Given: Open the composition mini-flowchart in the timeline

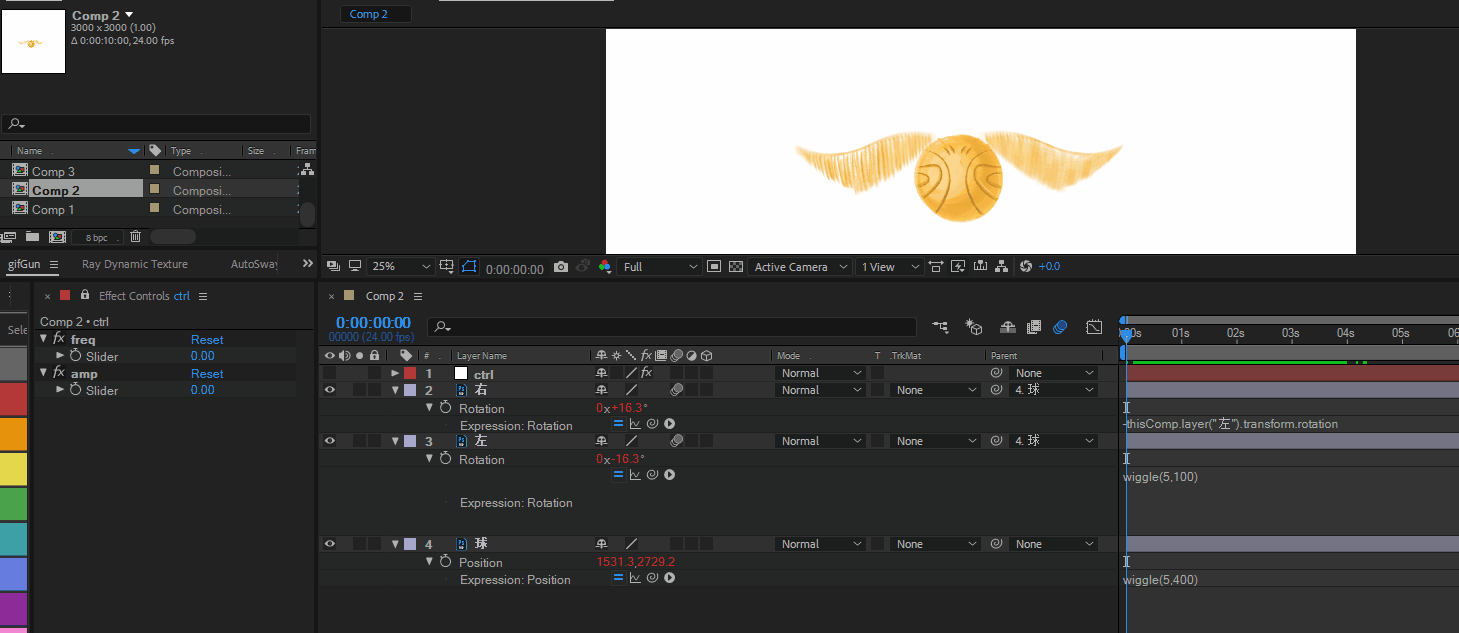Looking at the screenshot, I should [x=940, y=327].
